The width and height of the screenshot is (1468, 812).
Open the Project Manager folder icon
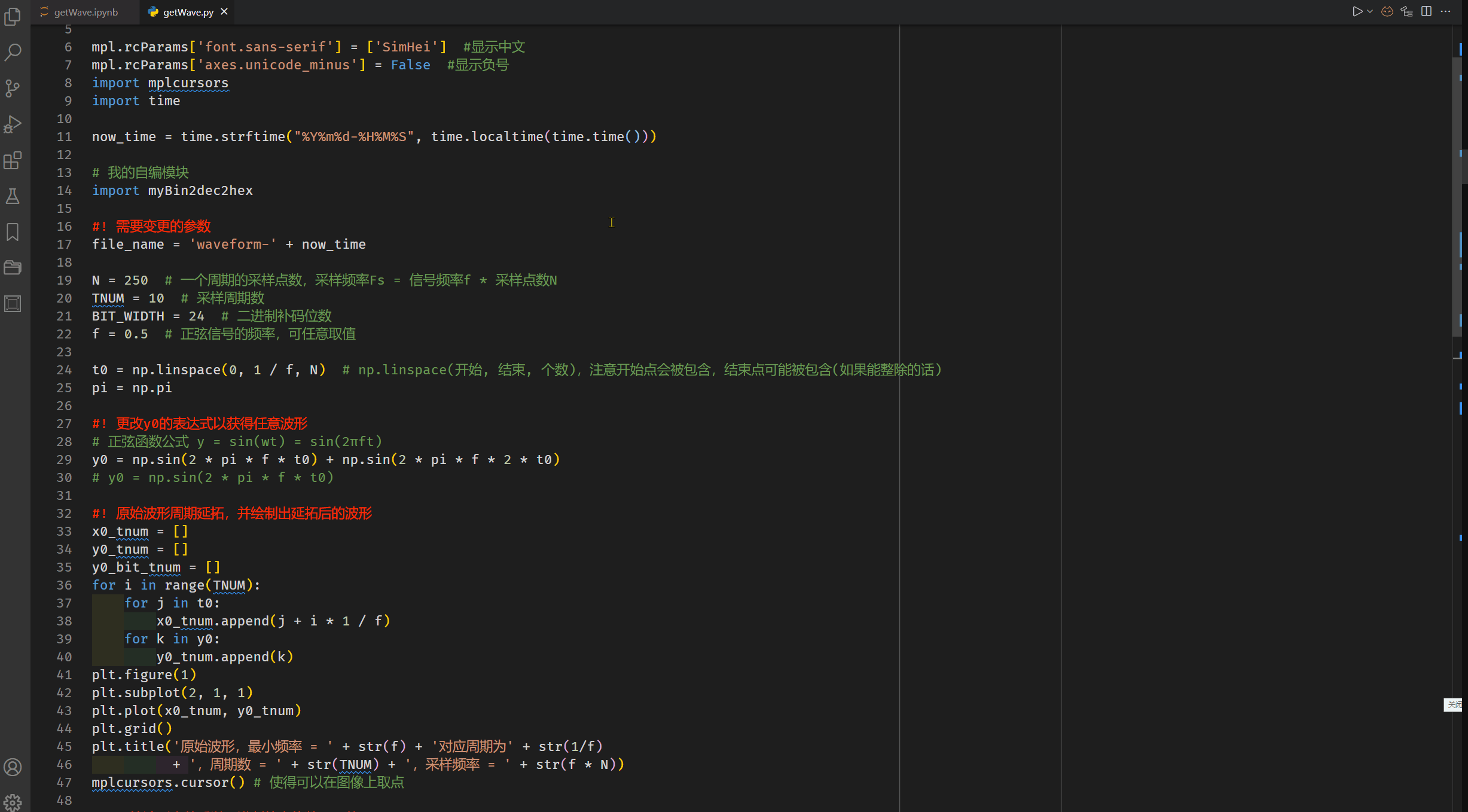pyautogui.click(x=13, y=267)
